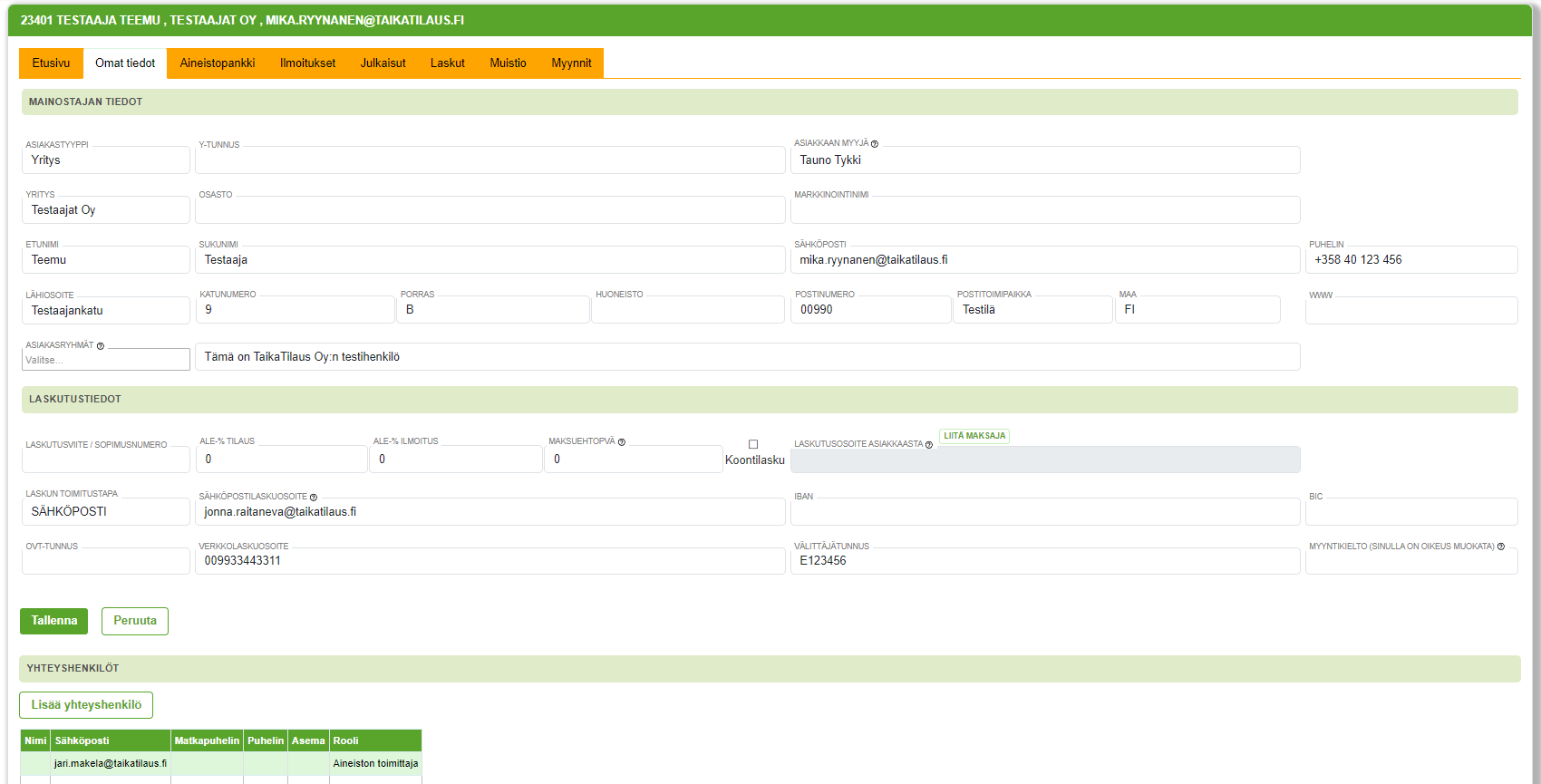The image size is (1541, 784).
Task: Click Verkkolaskuosoite field showing 009933443311
Action: (x=490, y=561)
